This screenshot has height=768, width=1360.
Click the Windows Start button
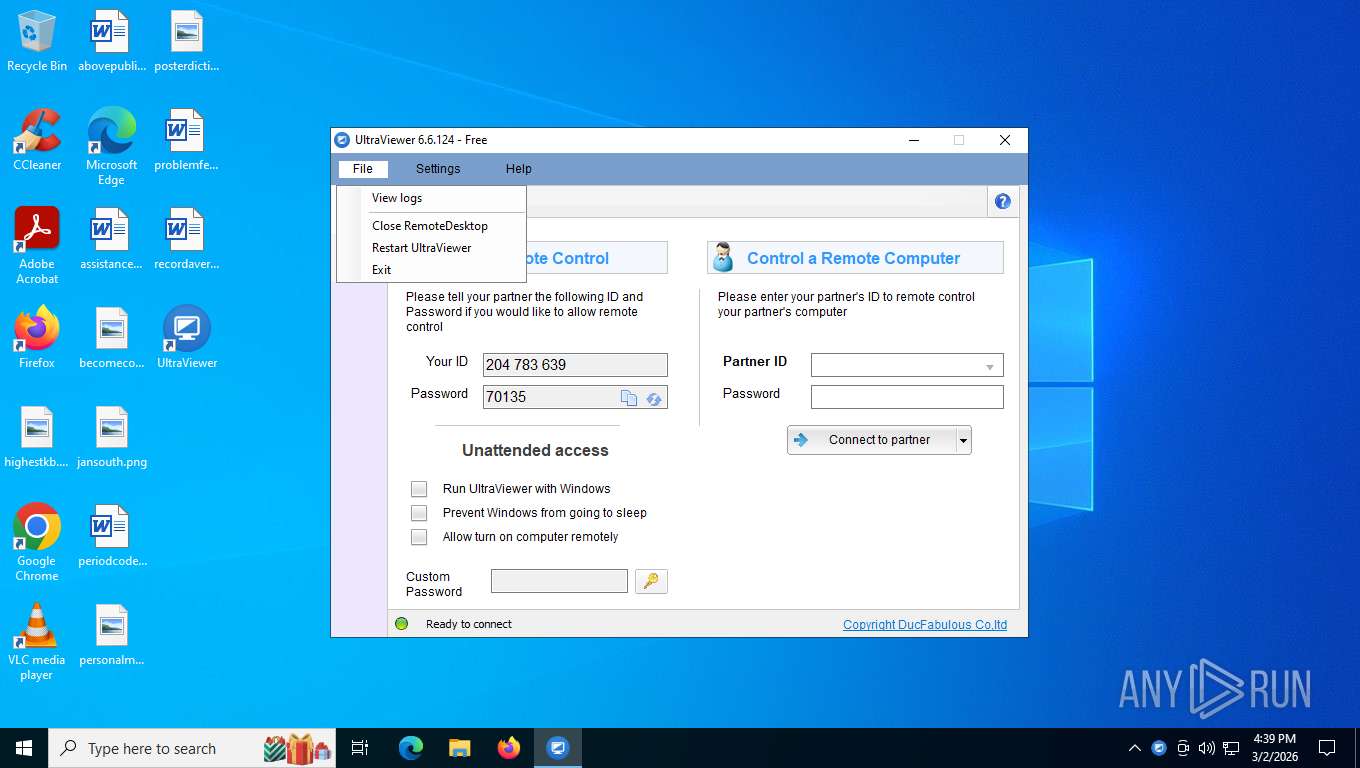coord(24,748)
